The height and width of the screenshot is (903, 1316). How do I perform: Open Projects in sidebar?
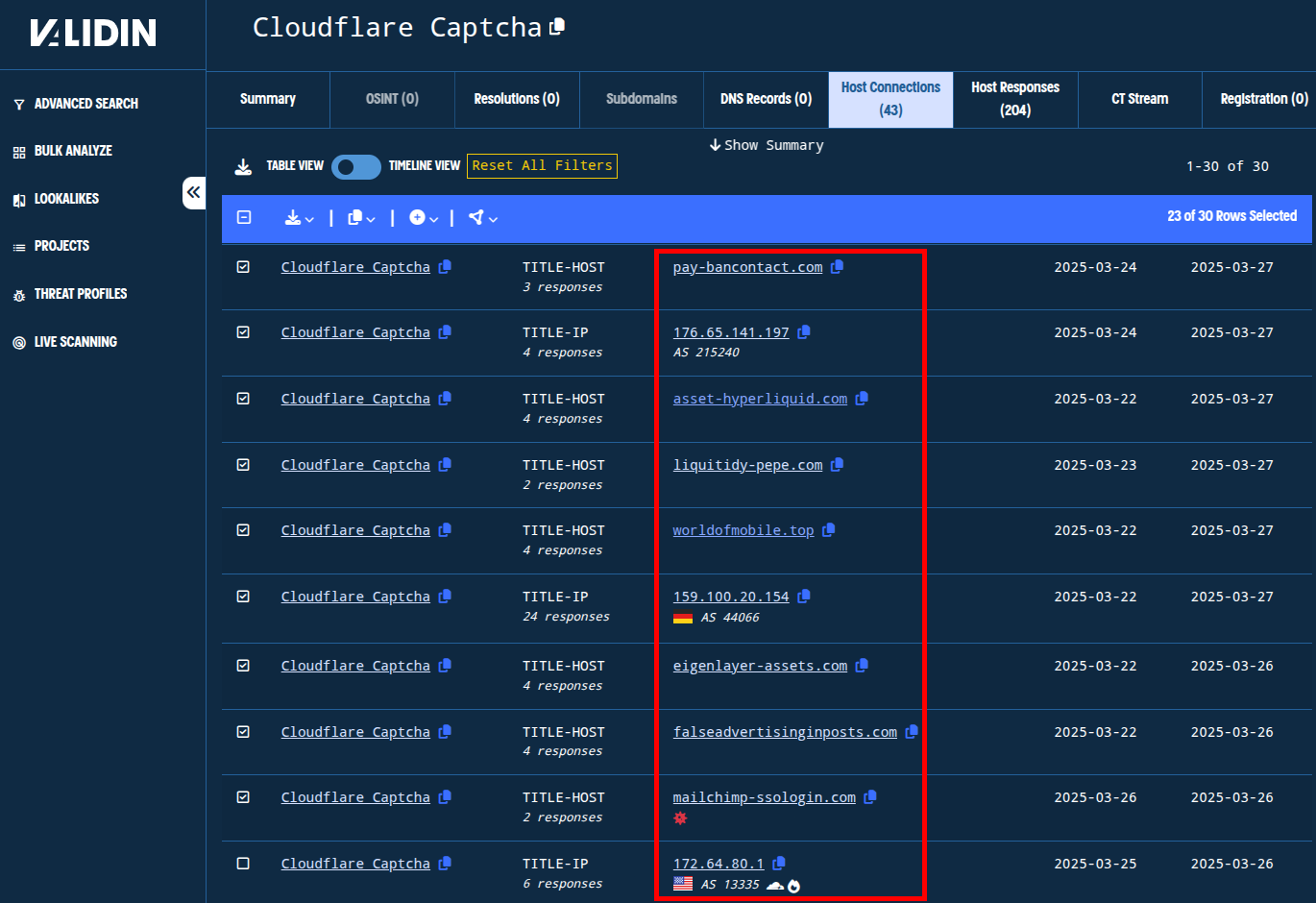tap(52, 246)
